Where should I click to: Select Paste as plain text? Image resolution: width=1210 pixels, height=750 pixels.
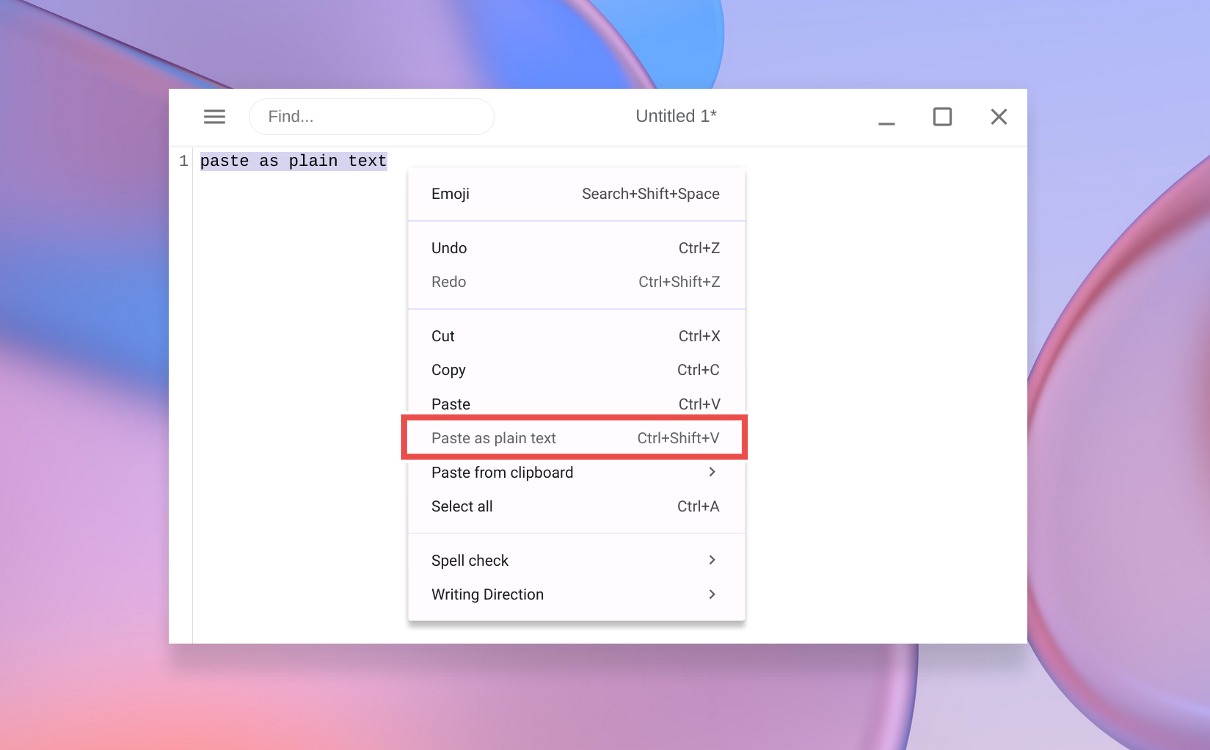(576, 438)
